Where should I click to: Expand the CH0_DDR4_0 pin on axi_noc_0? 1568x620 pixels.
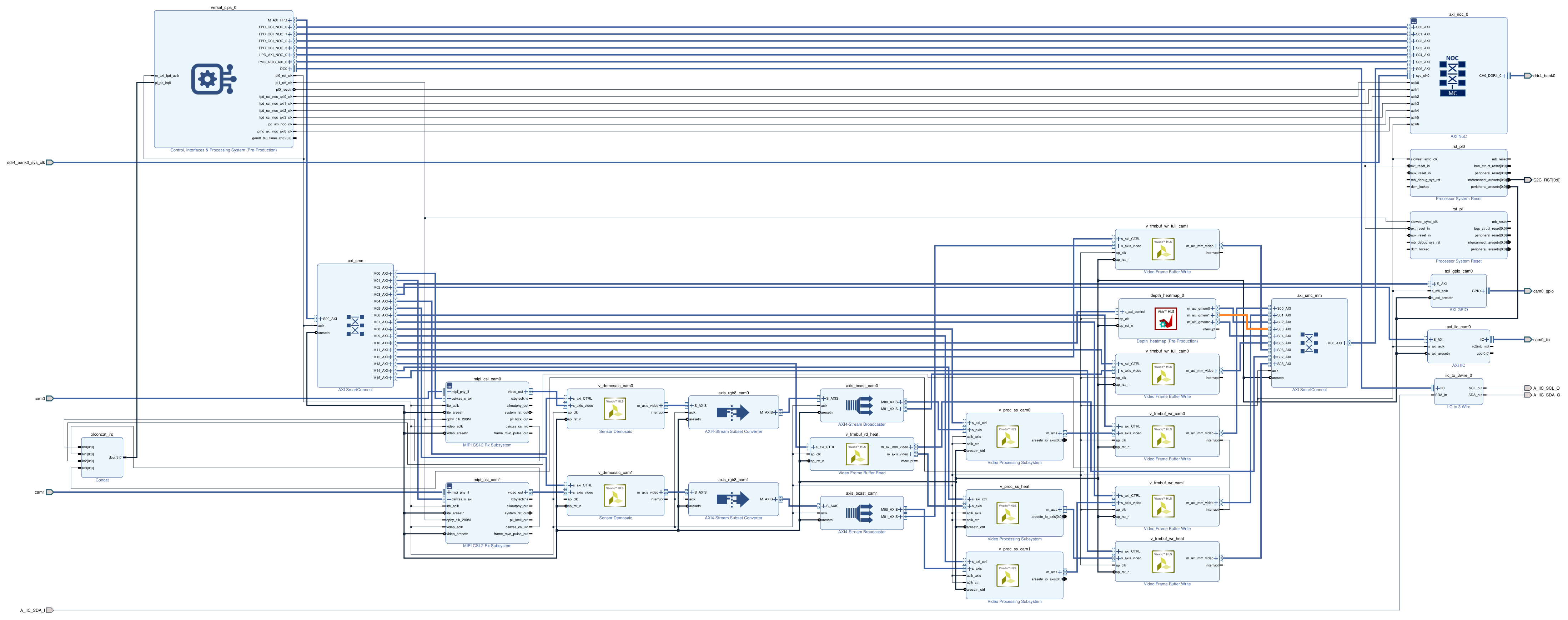1504,76
